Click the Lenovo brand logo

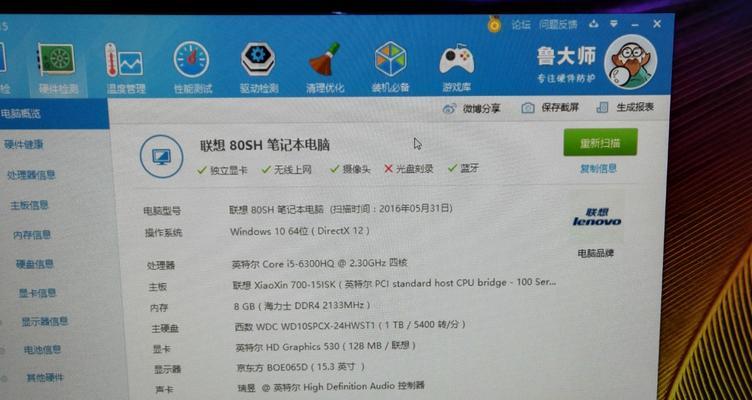[596, 217]
